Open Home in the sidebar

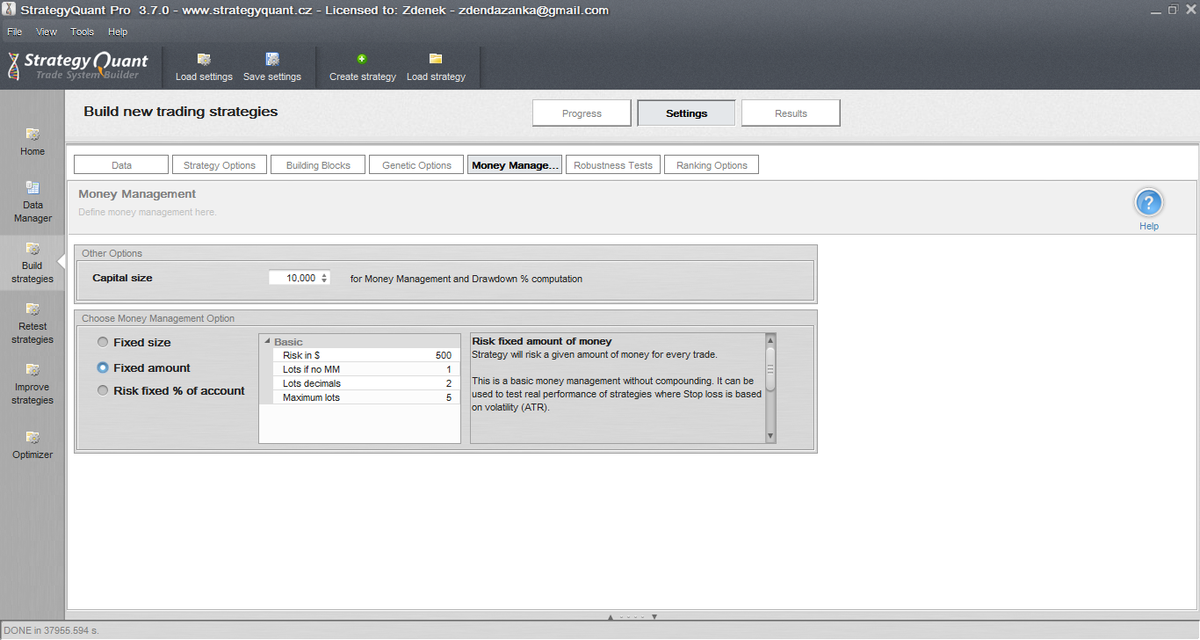(32, 140)
